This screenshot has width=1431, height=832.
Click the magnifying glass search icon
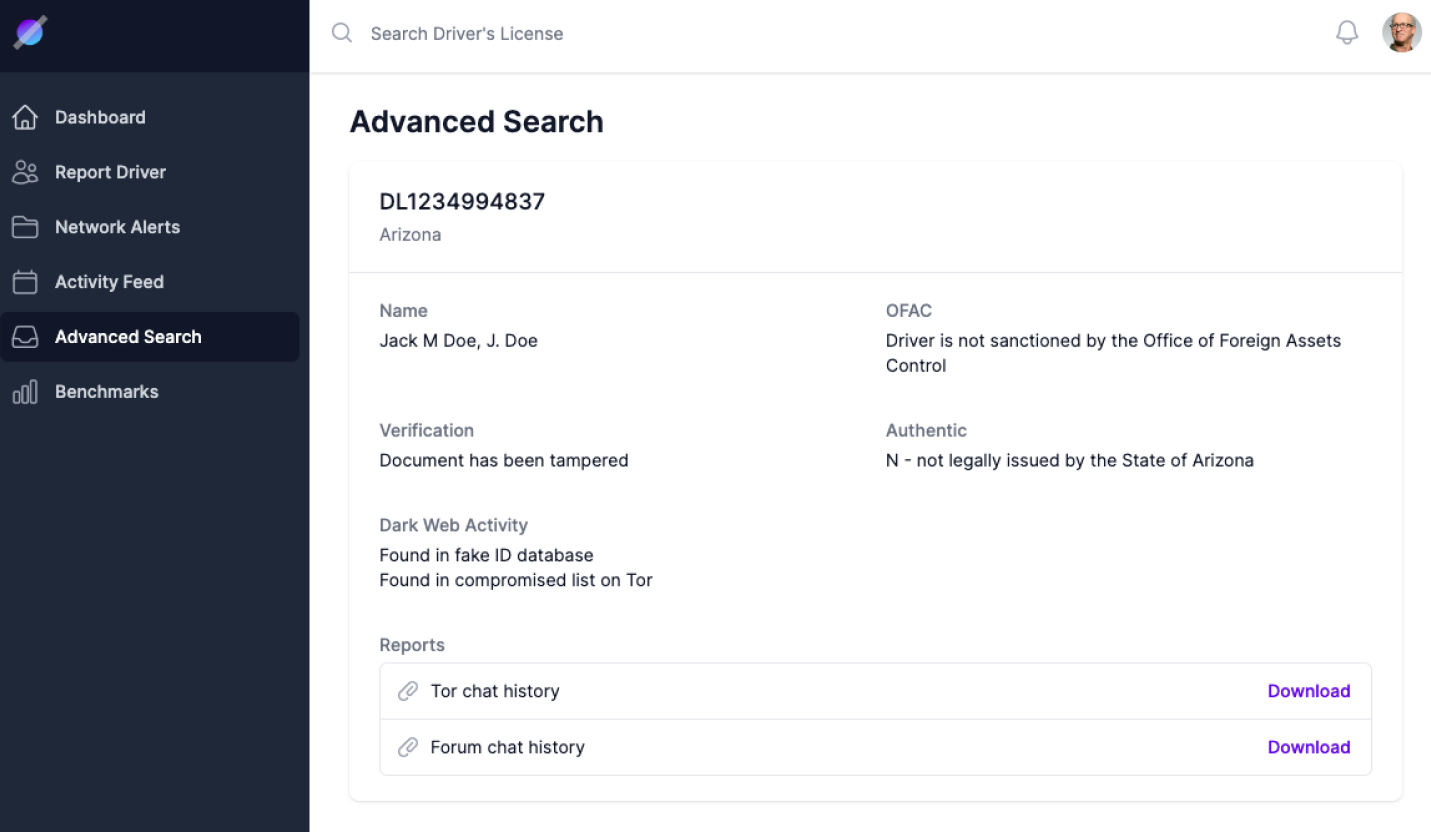(342, 33)
